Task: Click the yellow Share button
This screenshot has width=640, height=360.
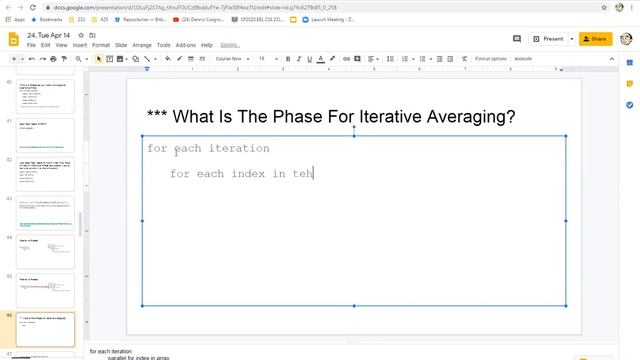Action: click(x=596, y=39)
